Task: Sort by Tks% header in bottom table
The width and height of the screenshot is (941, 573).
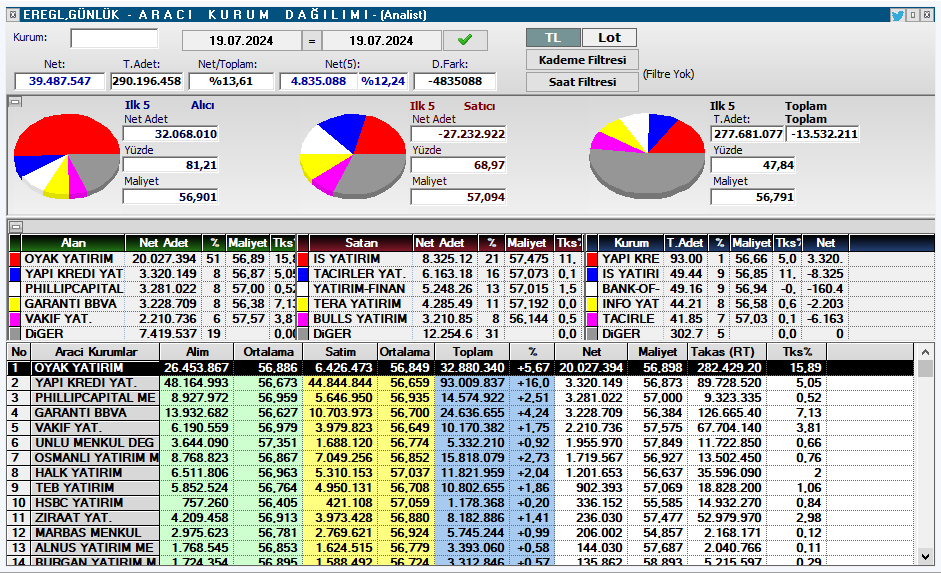Action: click(x=797, y=352)
